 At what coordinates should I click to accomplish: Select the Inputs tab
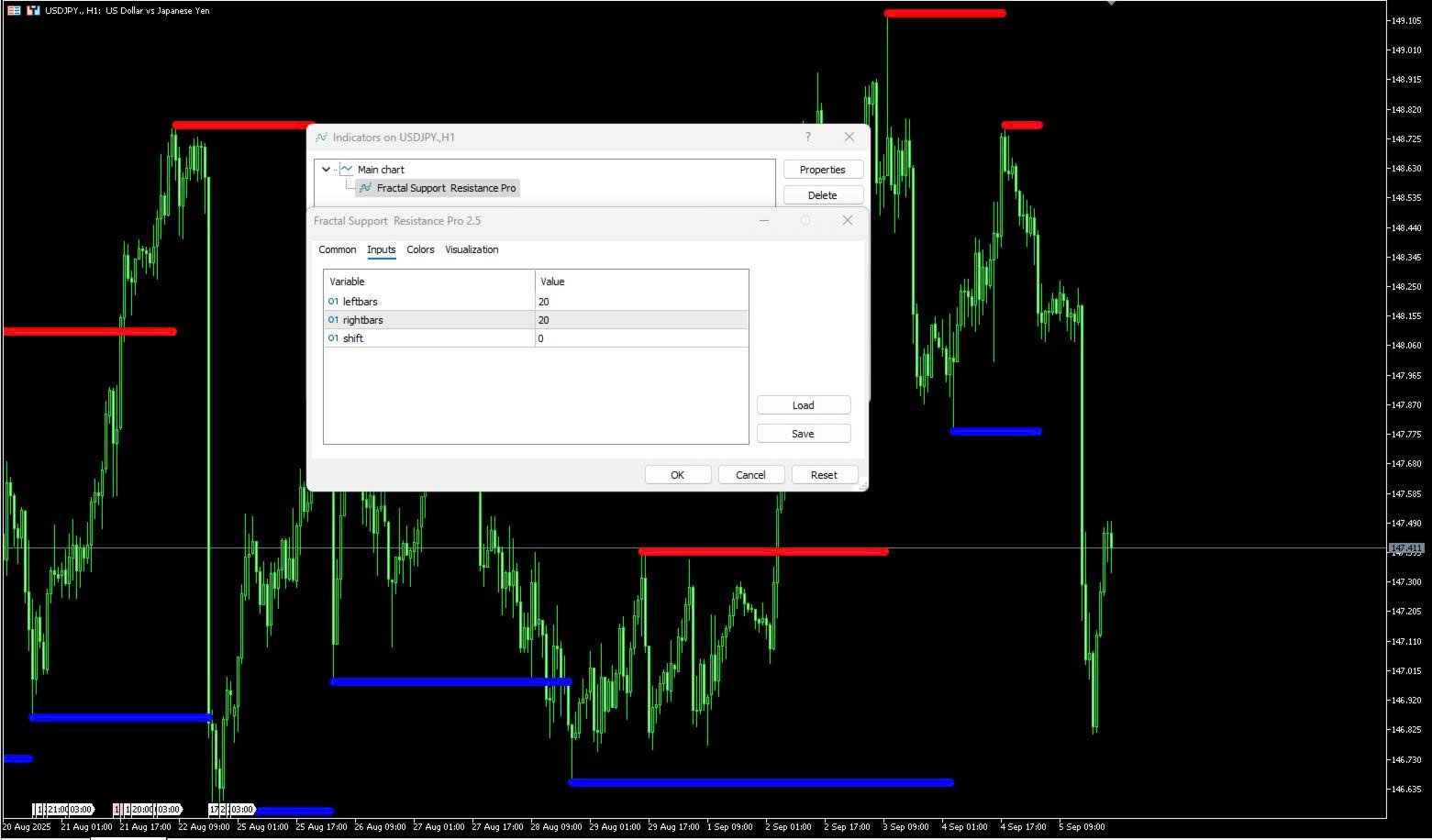(x=382, y=249)
